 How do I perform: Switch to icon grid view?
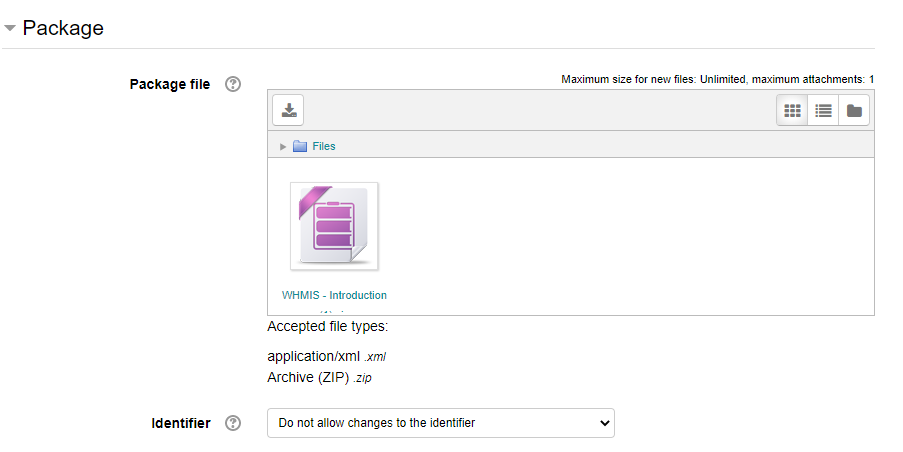793,111
